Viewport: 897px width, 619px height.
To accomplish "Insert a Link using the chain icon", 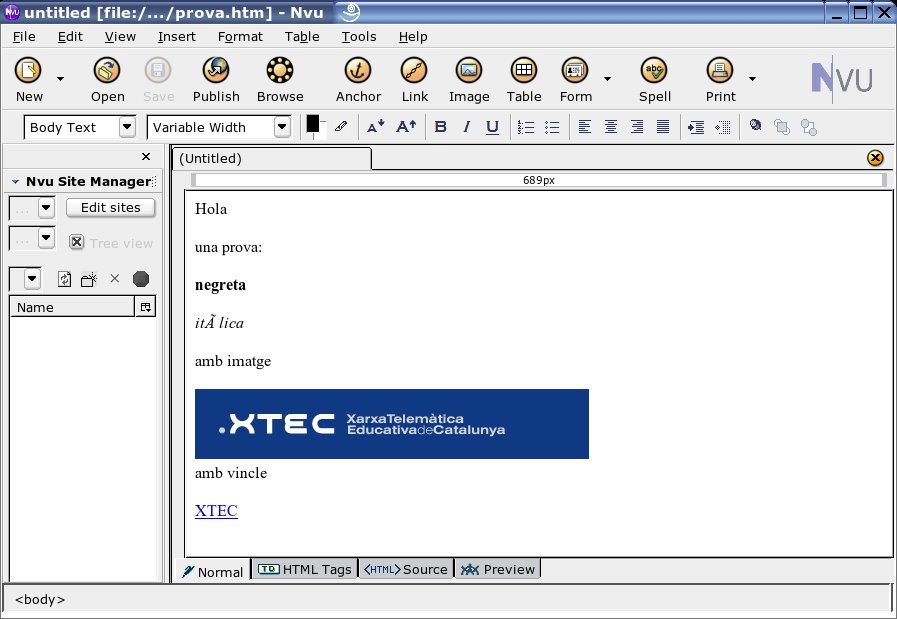I will point(414,71).
